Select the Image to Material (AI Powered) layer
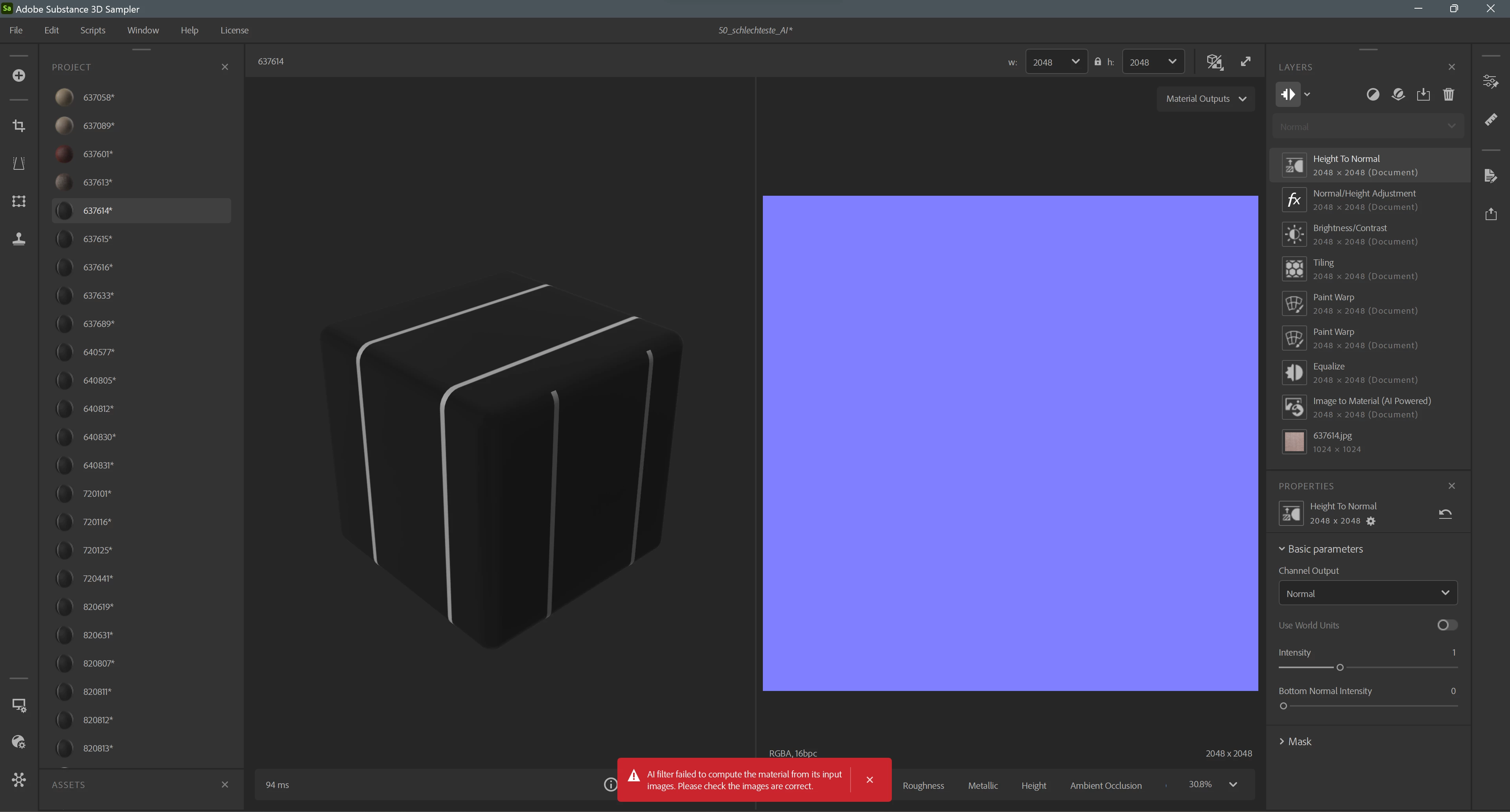This screenshot has height=812, width=1510. click(1372, 406)
